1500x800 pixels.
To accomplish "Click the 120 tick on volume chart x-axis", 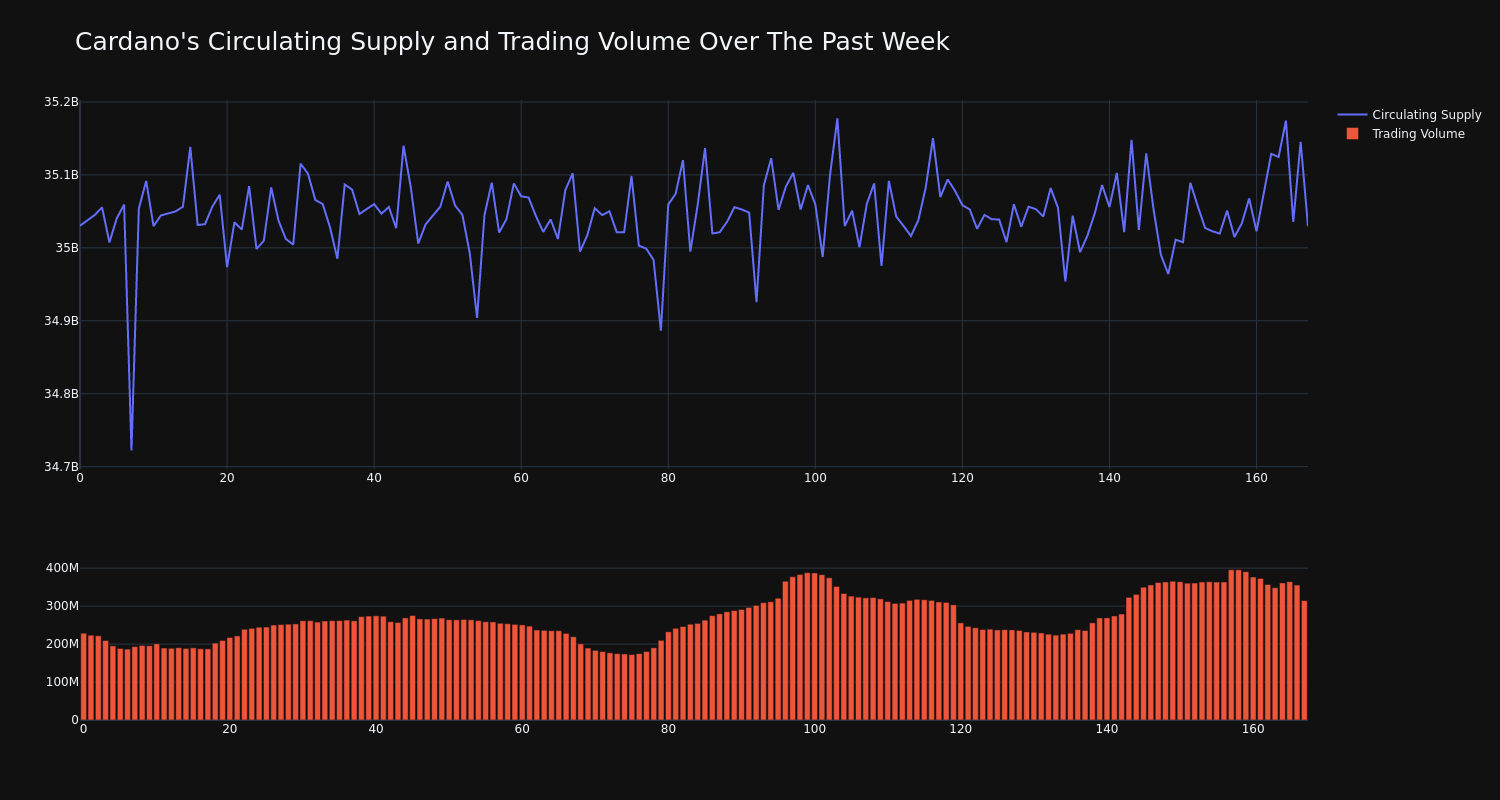I will click(961, 729).
